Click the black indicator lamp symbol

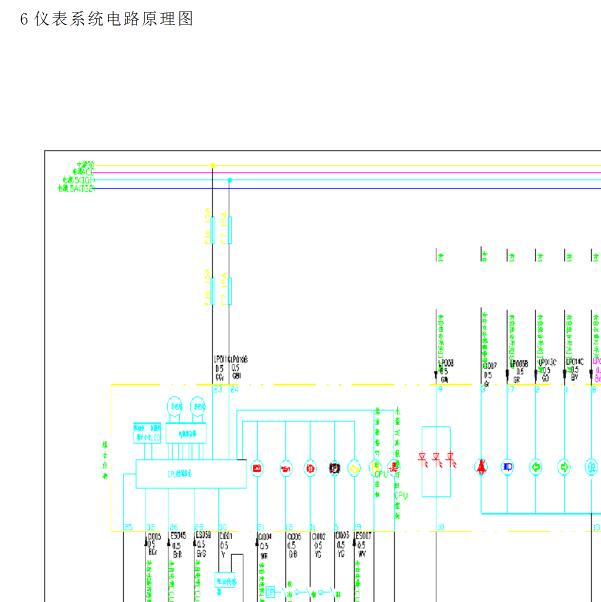(x=334, y=468)
